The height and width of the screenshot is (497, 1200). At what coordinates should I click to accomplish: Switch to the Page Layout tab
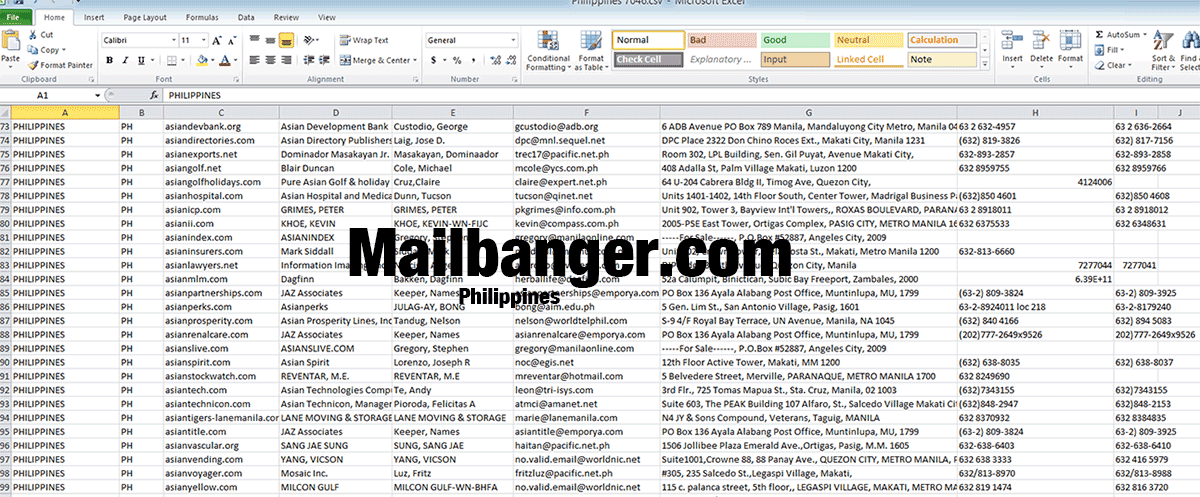pos(146,17)
